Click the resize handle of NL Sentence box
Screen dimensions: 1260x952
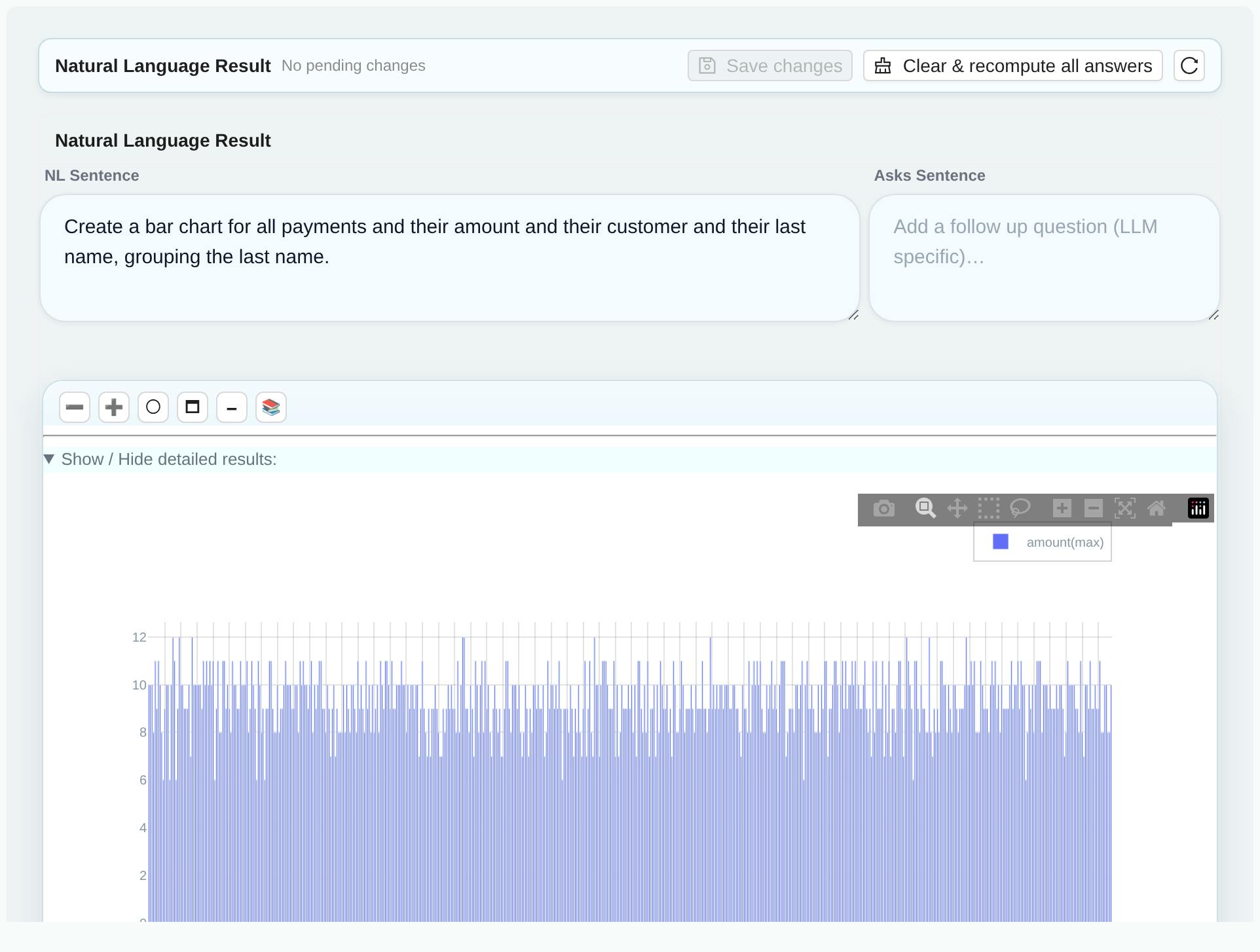853,315
